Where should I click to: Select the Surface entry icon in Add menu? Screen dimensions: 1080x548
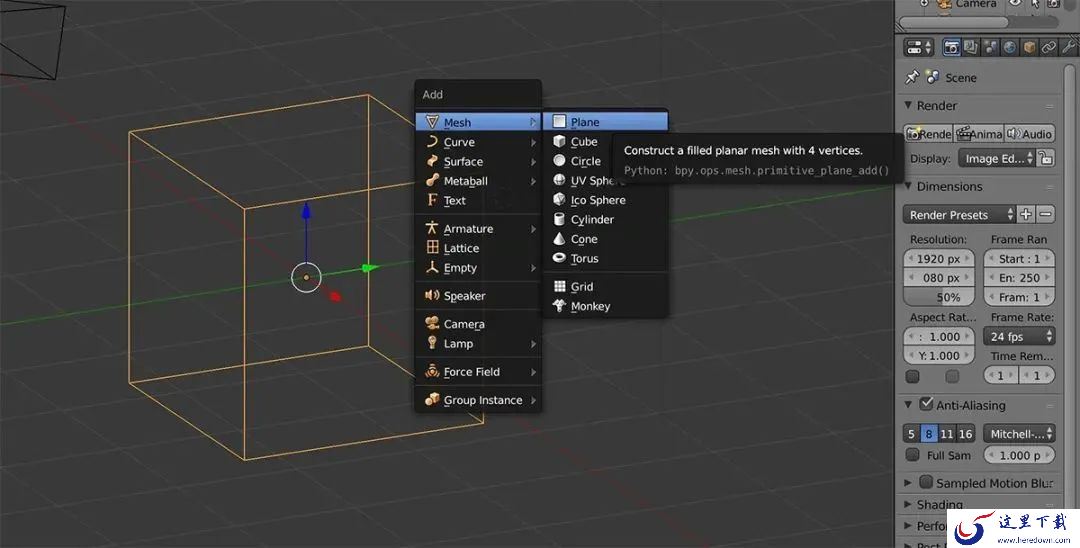(433, 161)
